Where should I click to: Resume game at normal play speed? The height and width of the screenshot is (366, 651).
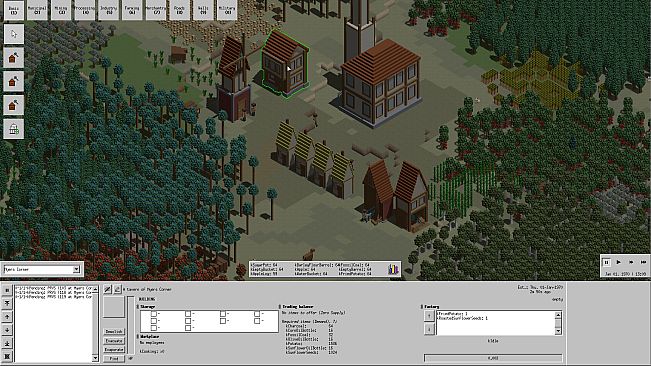point(619,262)
